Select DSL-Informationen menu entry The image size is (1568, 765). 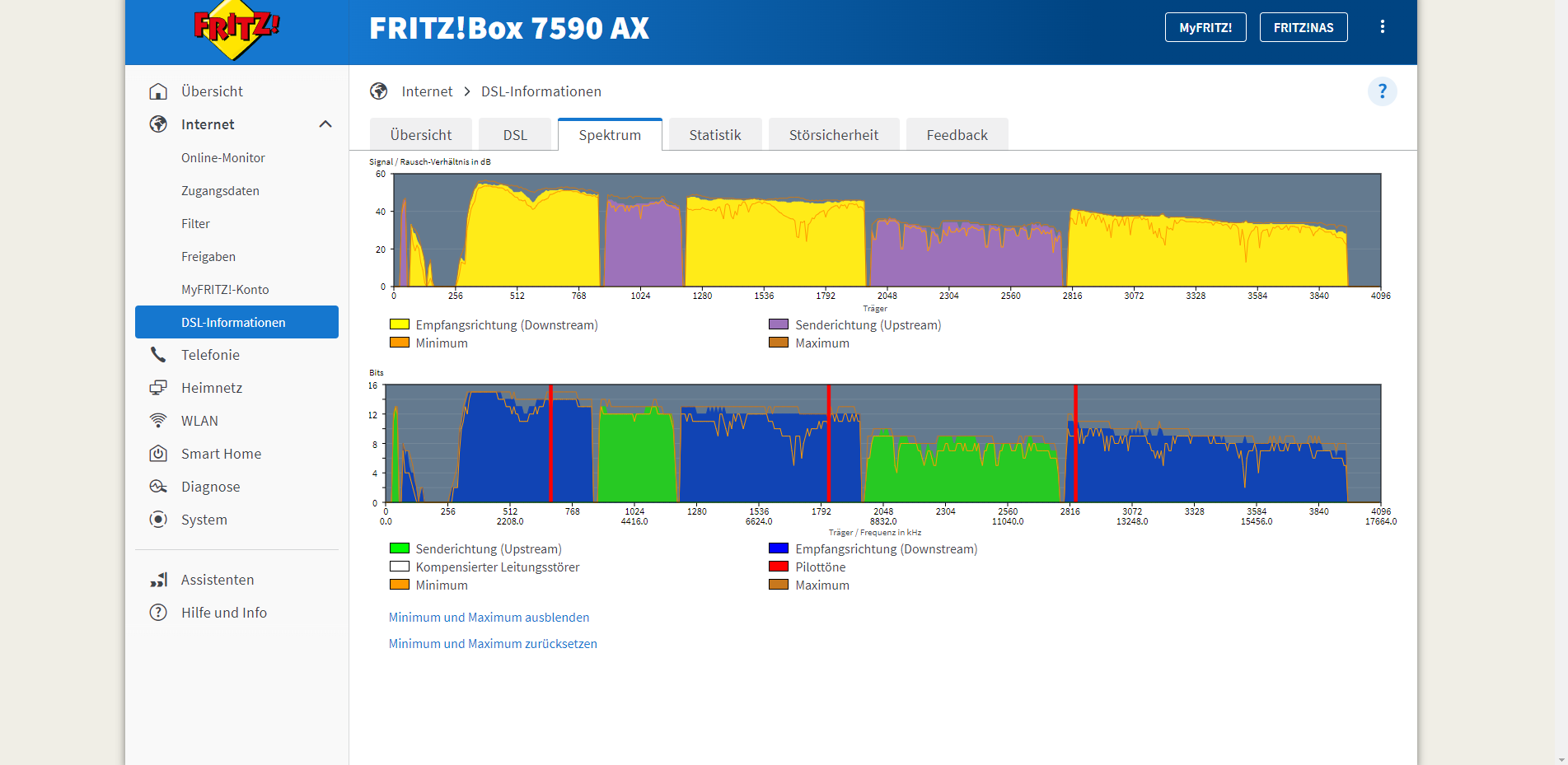pyautogui.click(x=236, y=322)
